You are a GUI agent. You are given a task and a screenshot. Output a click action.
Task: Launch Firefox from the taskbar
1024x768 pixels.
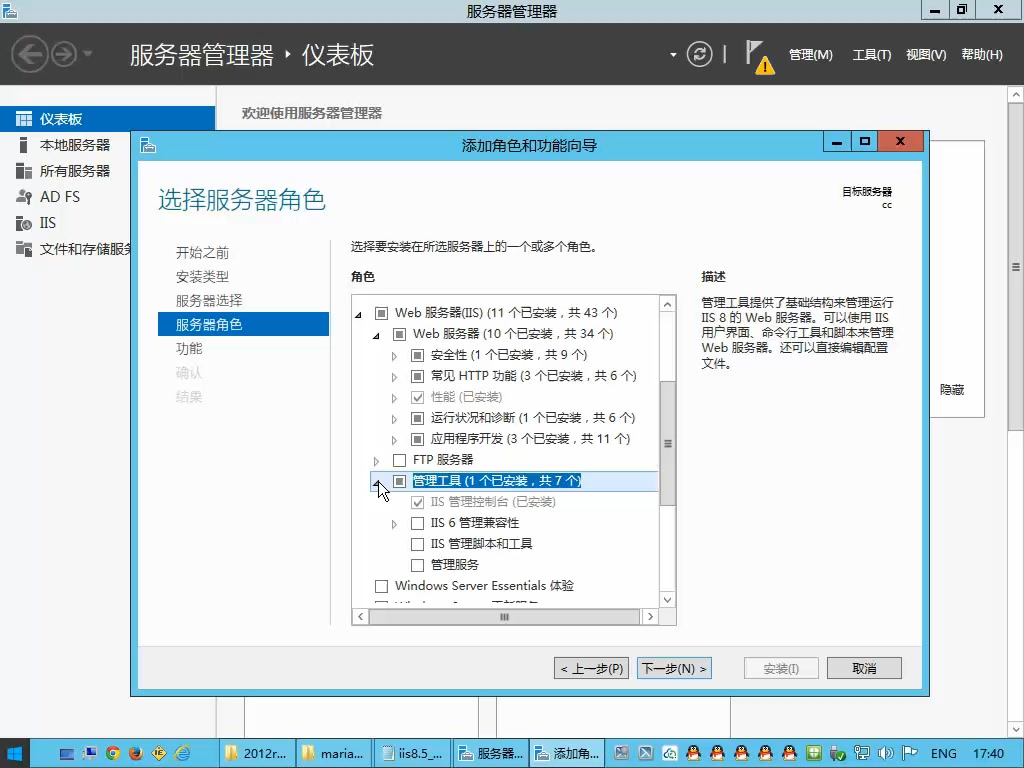coord(136,754)
